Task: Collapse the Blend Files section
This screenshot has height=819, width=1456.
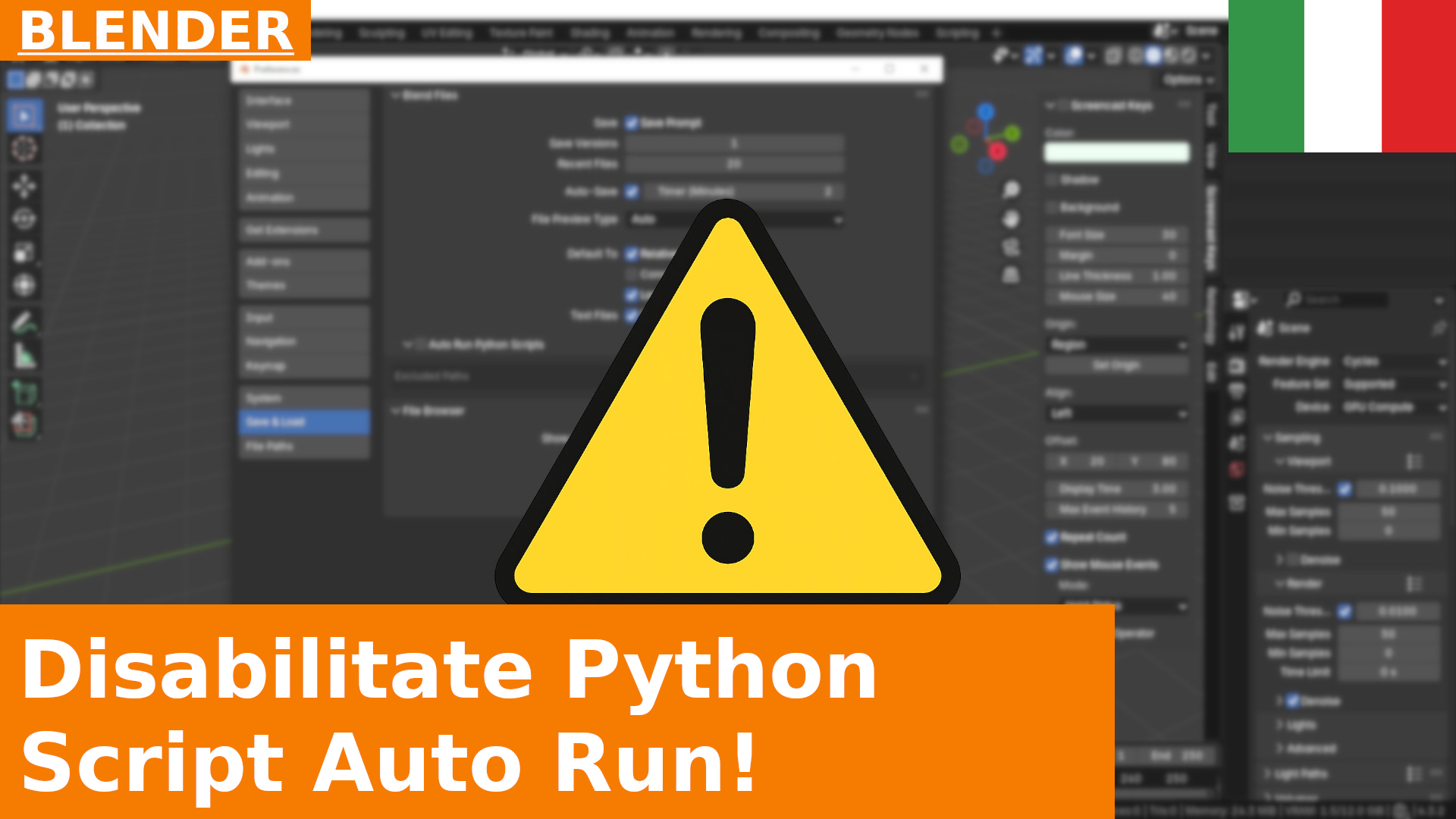Action: [x=395, y=96]
